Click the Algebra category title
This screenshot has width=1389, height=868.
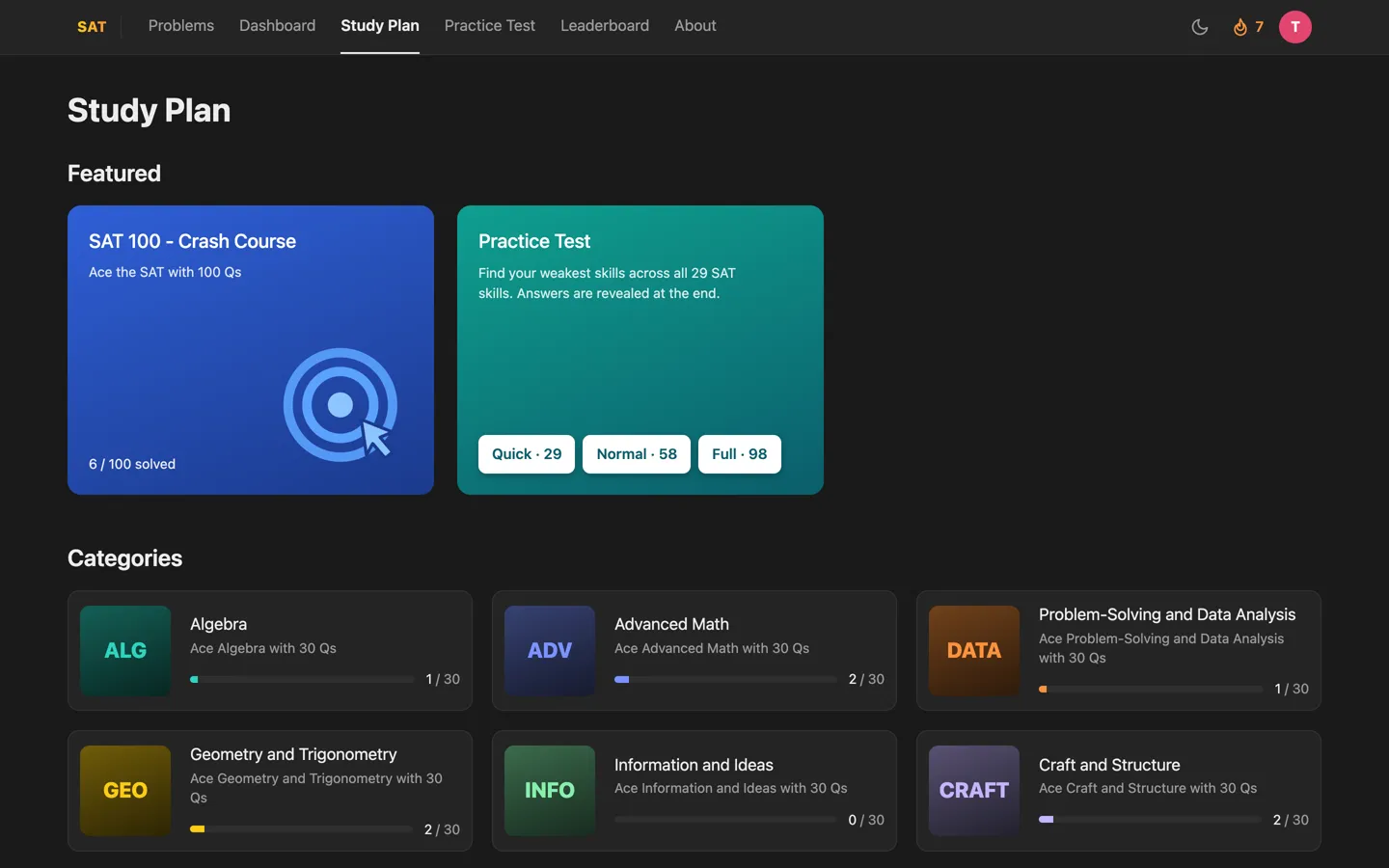pyautogui.click(x=218, y=624)
